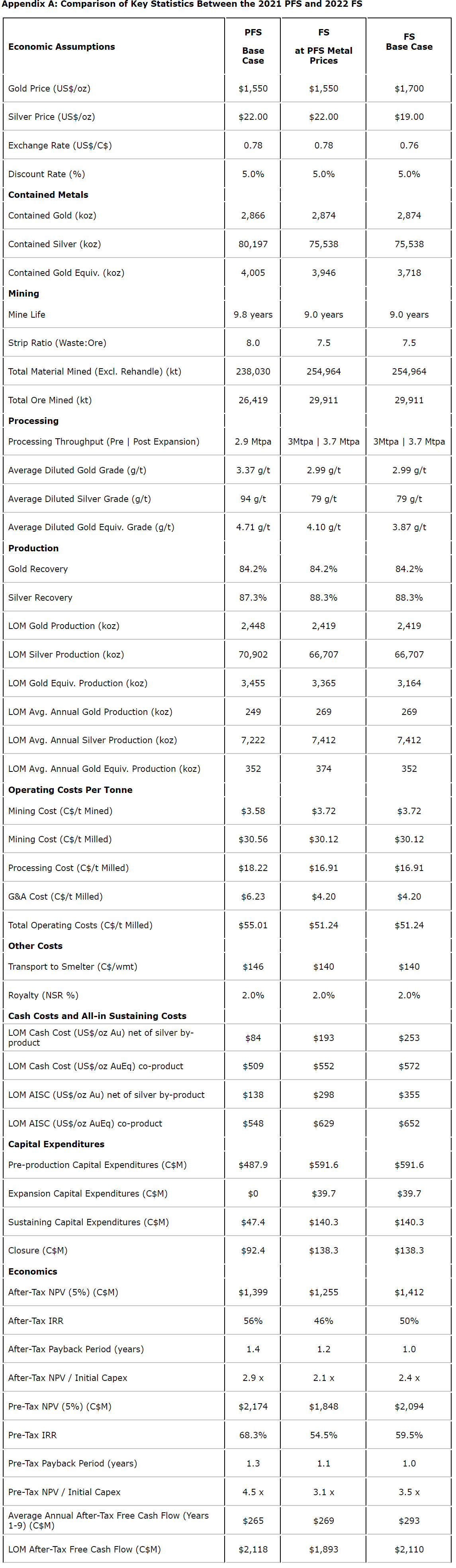The width and height of the screenshot is (456, 1568).
Task: Click the PFS Base Case column header
Action: click(x=252, y=46)
